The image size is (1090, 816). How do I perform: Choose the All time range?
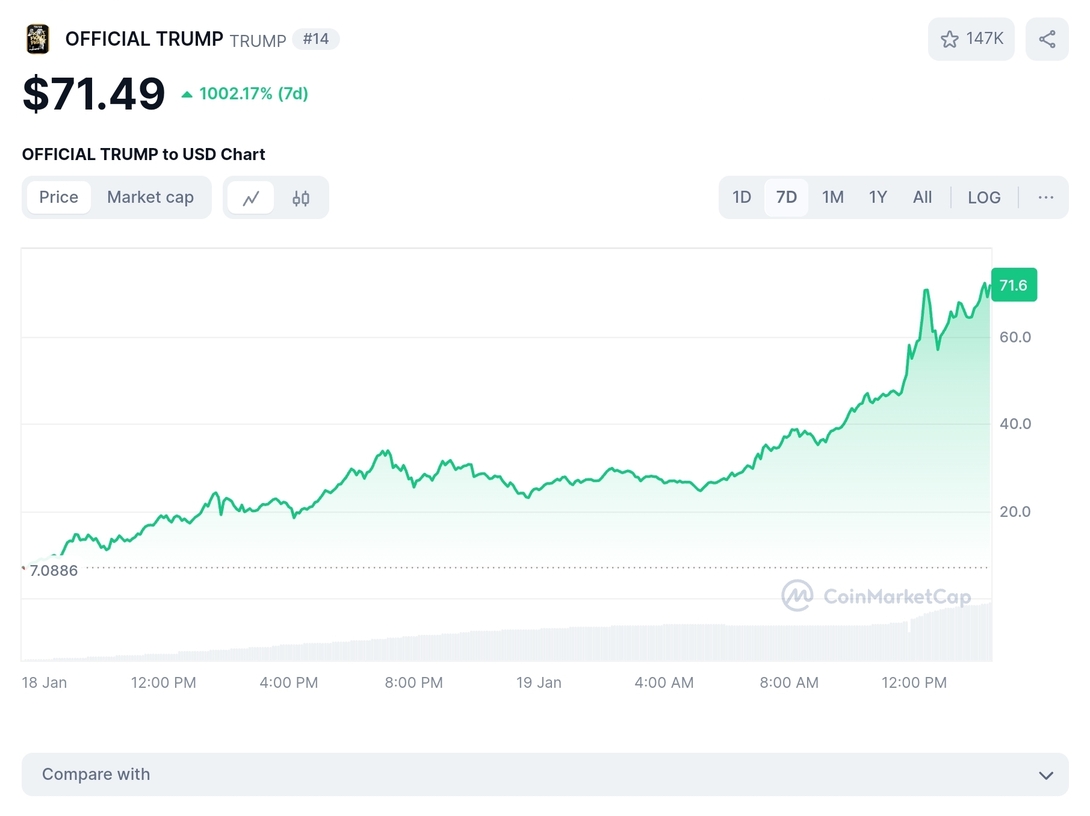point(922,197)
